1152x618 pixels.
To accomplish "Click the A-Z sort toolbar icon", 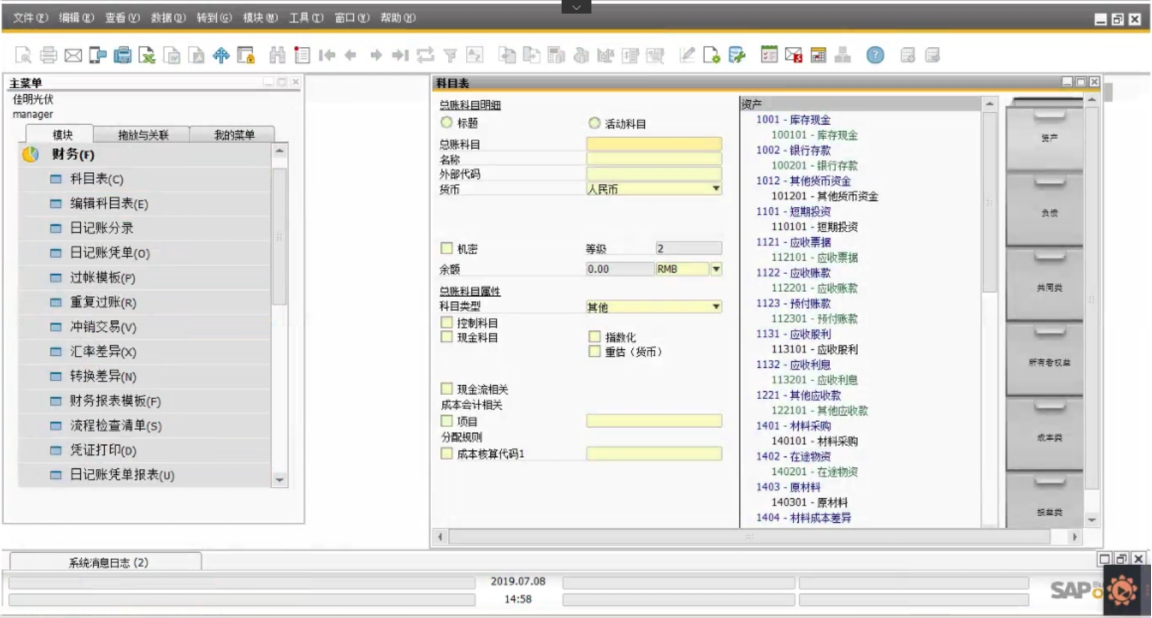I will tap(475, 55).
